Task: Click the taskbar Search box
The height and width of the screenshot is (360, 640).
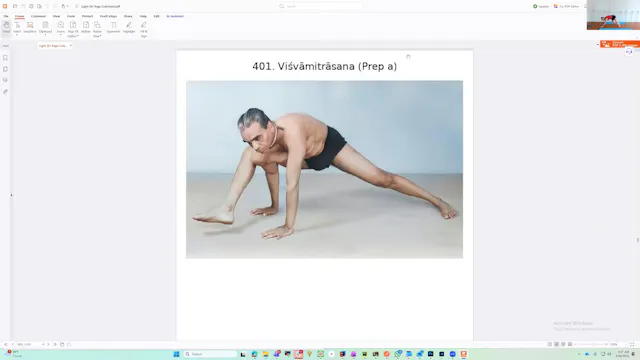Action: pos(210,354)
